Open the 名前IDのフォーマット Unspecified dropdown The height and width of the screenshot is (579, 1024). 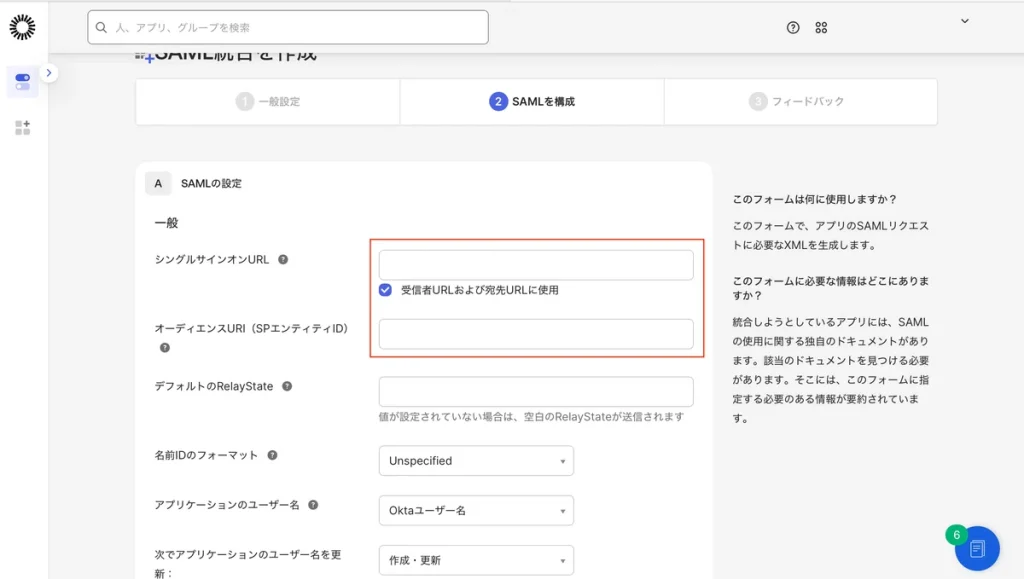point(476,461)
